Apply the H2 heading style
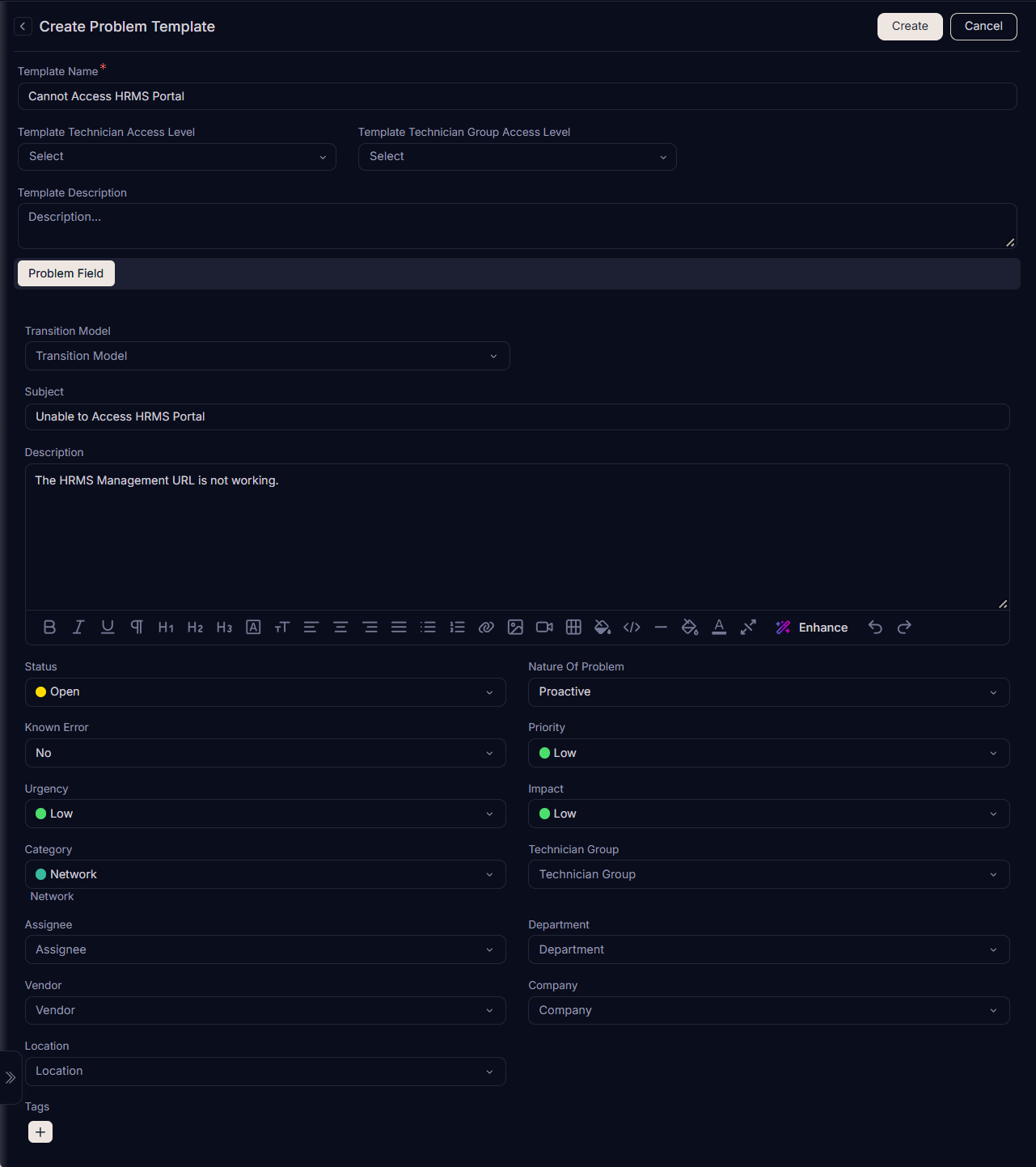 click(x=195, y=628)
